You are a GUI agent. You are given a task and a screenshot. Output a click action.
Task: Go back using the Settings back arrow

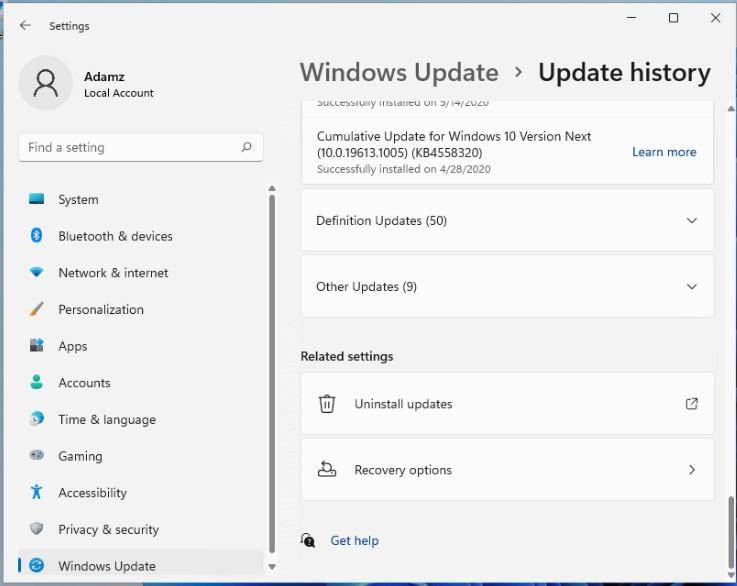[x=25, y=25]
